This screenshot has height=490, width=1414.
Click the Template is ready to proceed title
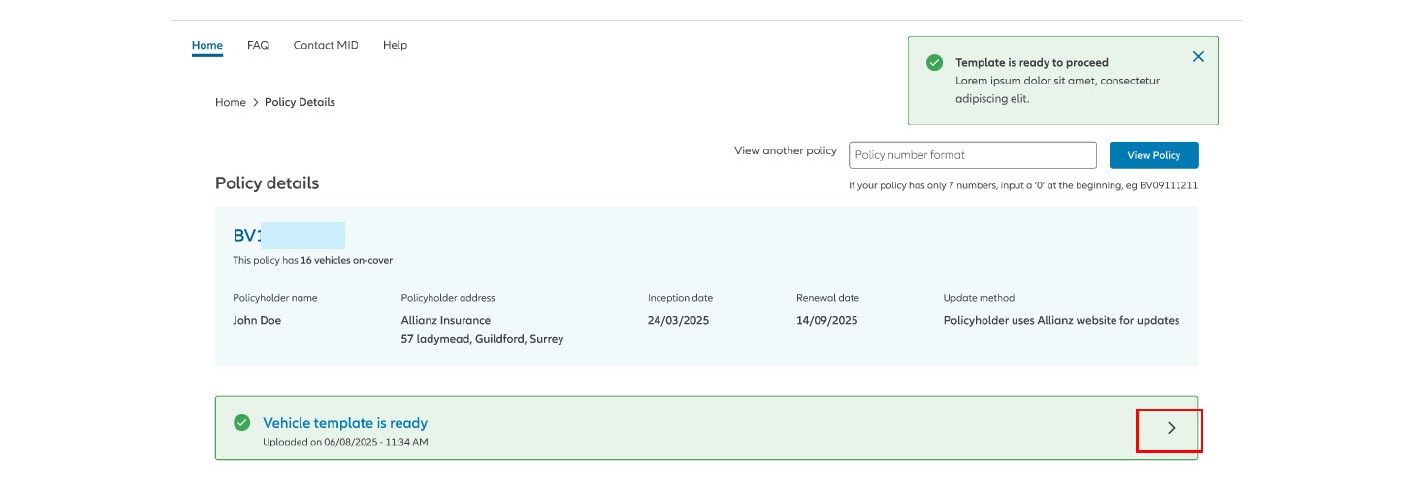pos(1032,62)
